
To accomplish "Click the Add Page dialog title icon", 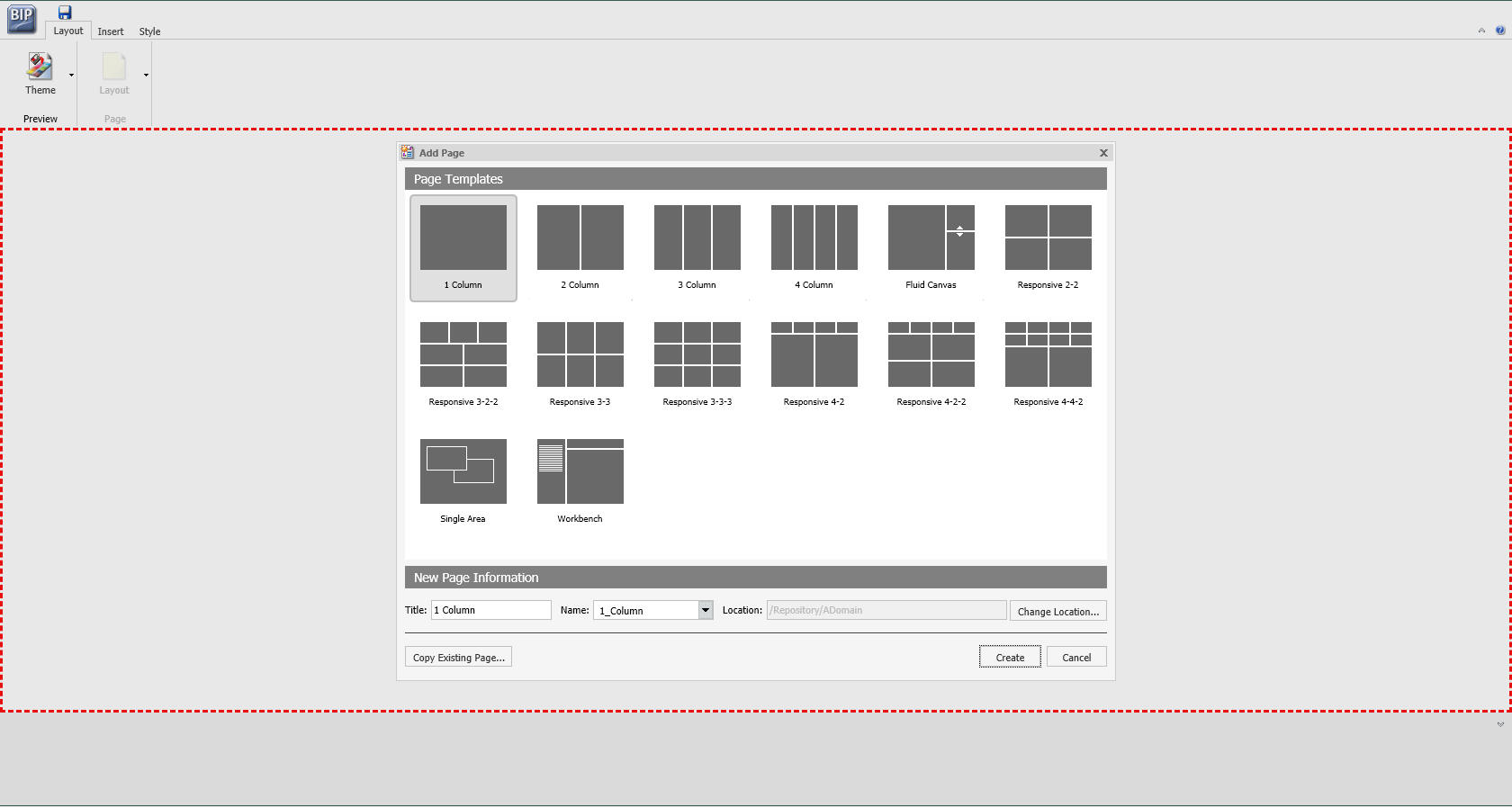I will pos(408,152).
